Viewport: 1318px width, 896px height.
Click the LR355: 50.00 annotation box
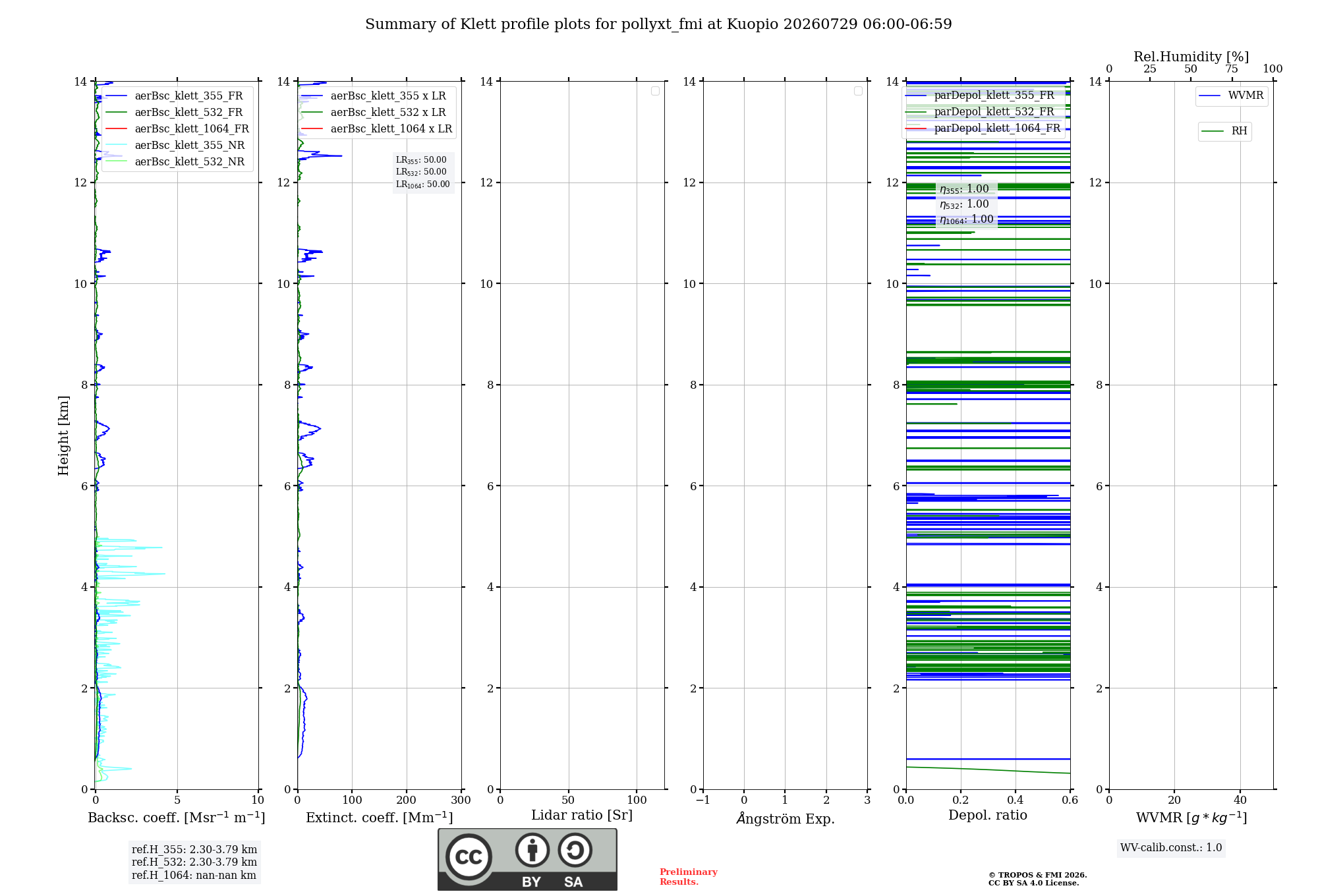423,172
